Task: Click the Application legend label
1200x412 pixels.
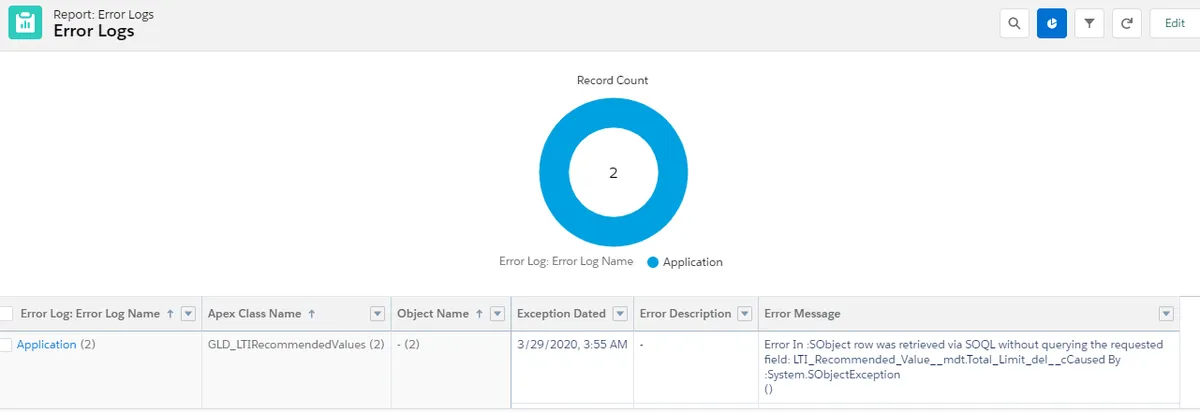Action: (x=692, y=262)
